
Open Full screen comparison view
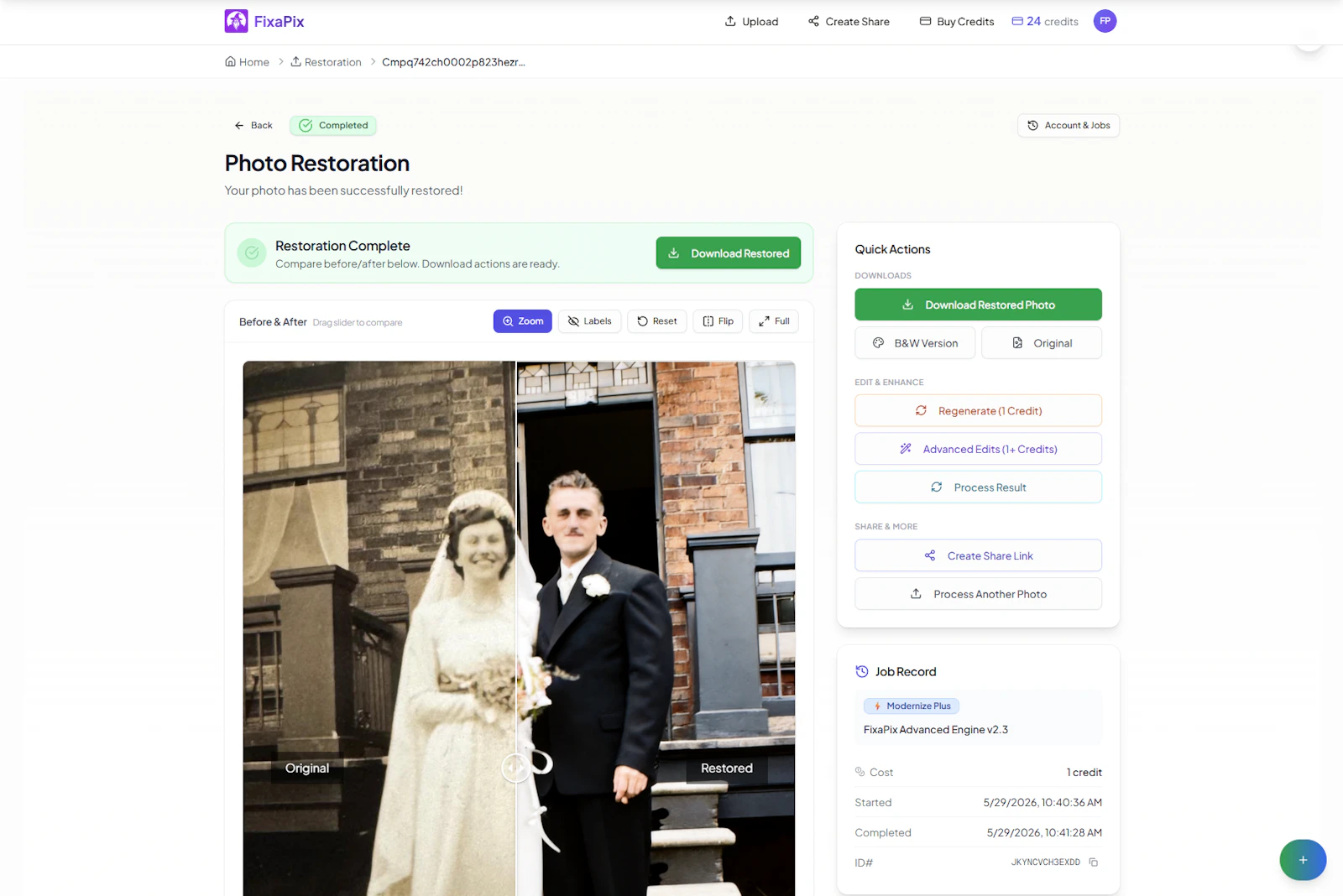pyautogui.click(x=774, y=321)
